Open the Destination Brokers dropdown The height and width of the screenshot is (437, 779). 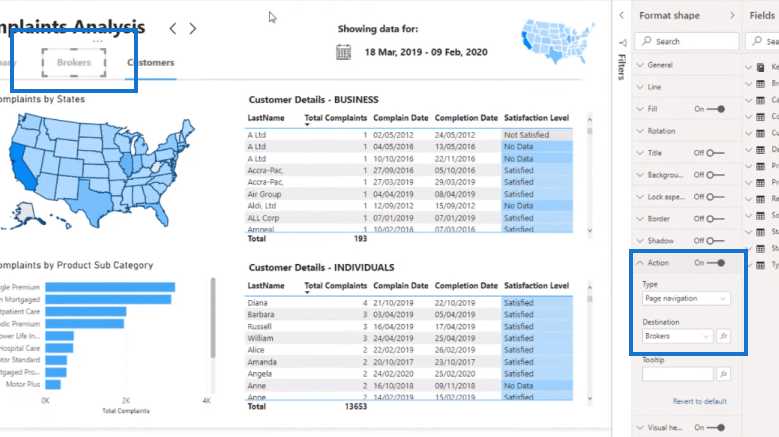click(x=678, y=336)
